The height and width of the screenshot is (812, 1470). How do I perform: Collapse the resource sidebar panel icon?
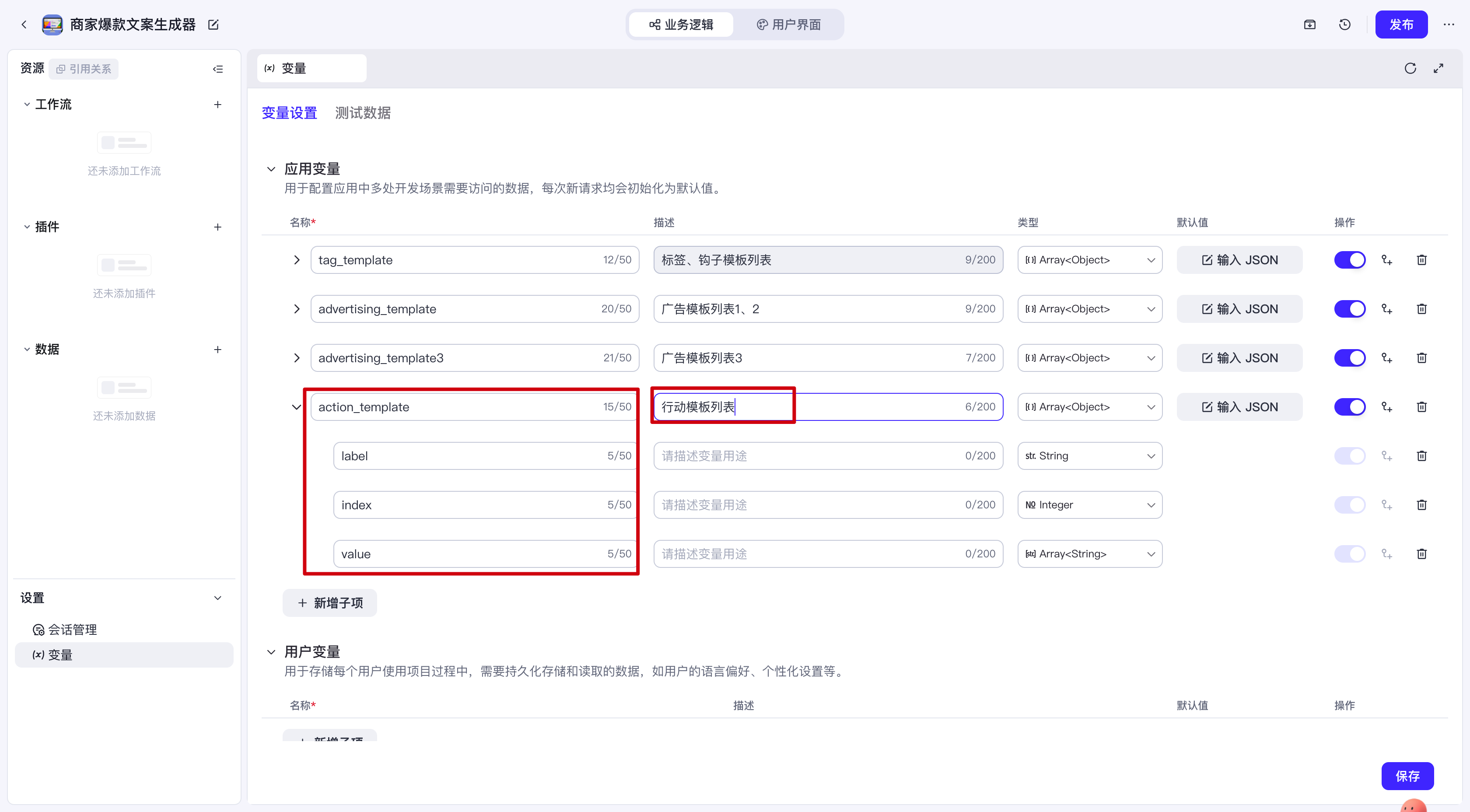click(217, 69)
